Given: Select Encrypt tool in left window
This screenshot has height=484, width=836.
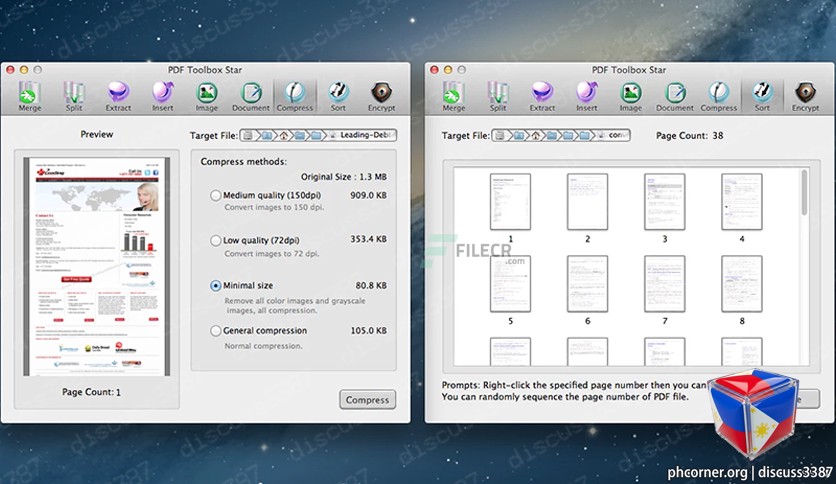Looking at the screenshot, I should (382, 96).
